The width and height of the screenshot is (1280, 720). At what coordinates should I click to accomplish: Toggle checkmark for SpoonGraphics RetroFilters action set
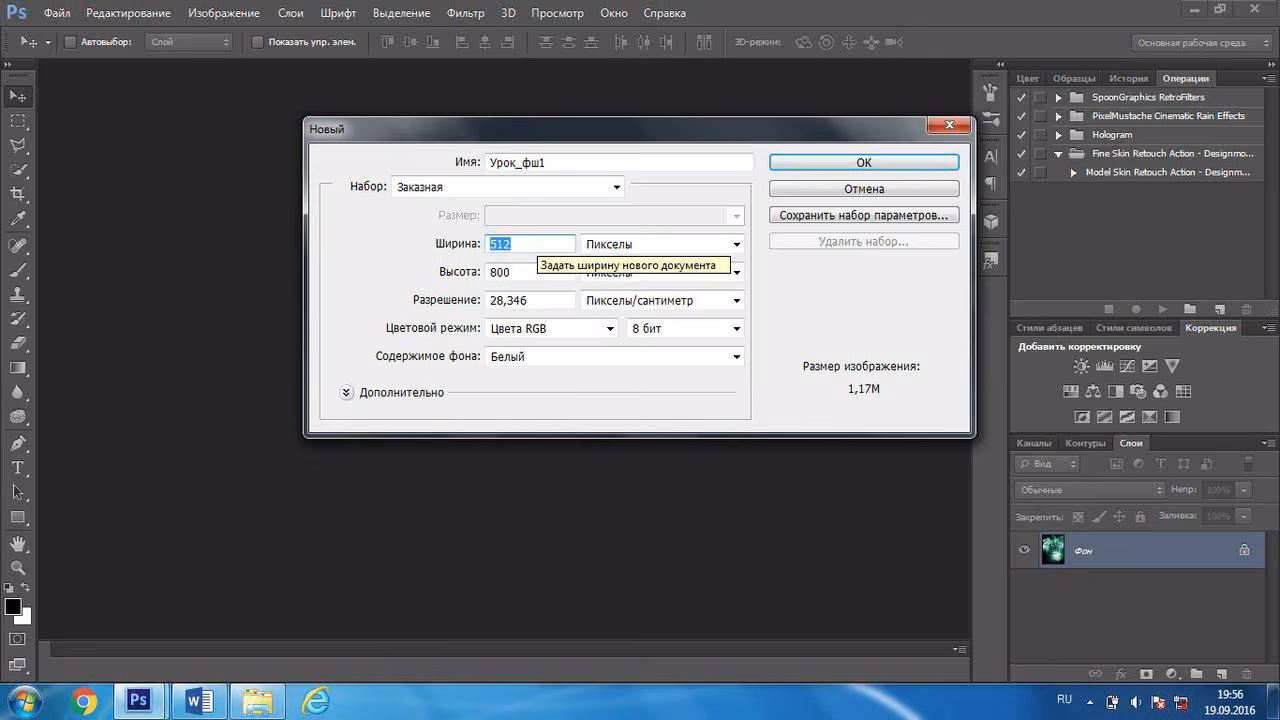(1021, 98)
